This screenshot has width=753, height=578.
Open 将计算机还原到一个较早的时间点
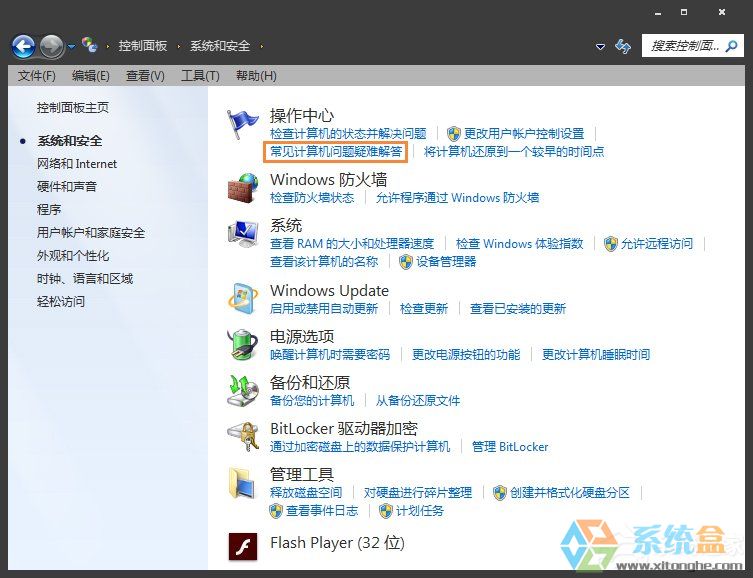(x=514, y=152)
